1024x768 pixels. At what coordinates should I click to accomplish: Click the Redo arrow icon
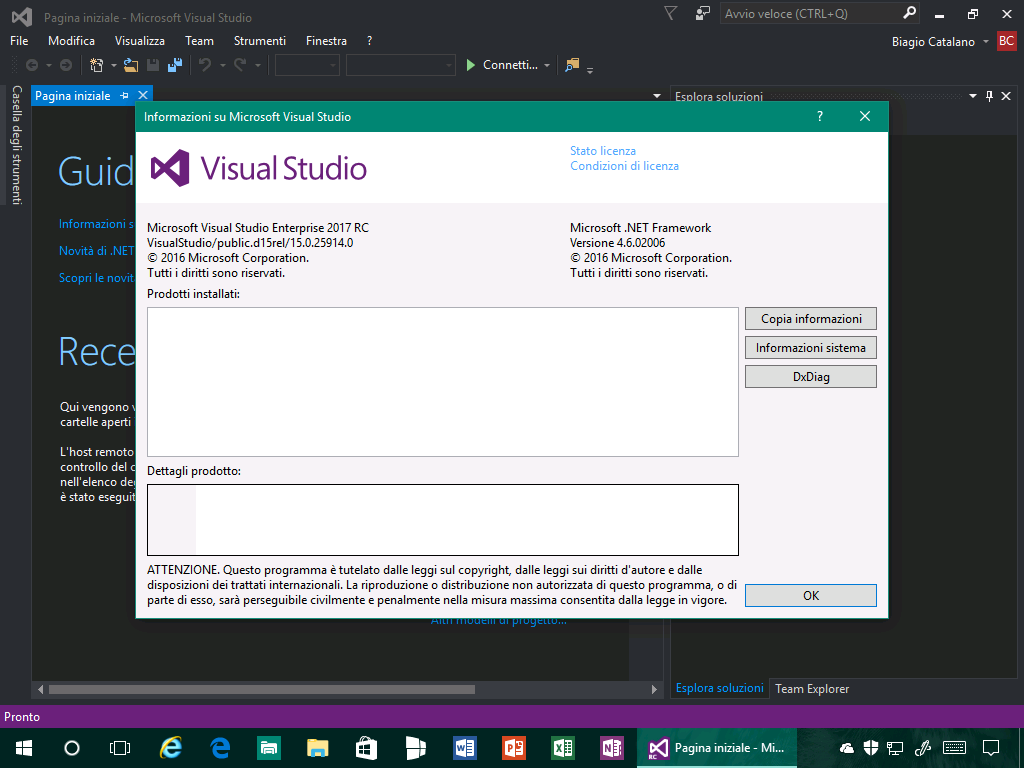coord(240,65)
